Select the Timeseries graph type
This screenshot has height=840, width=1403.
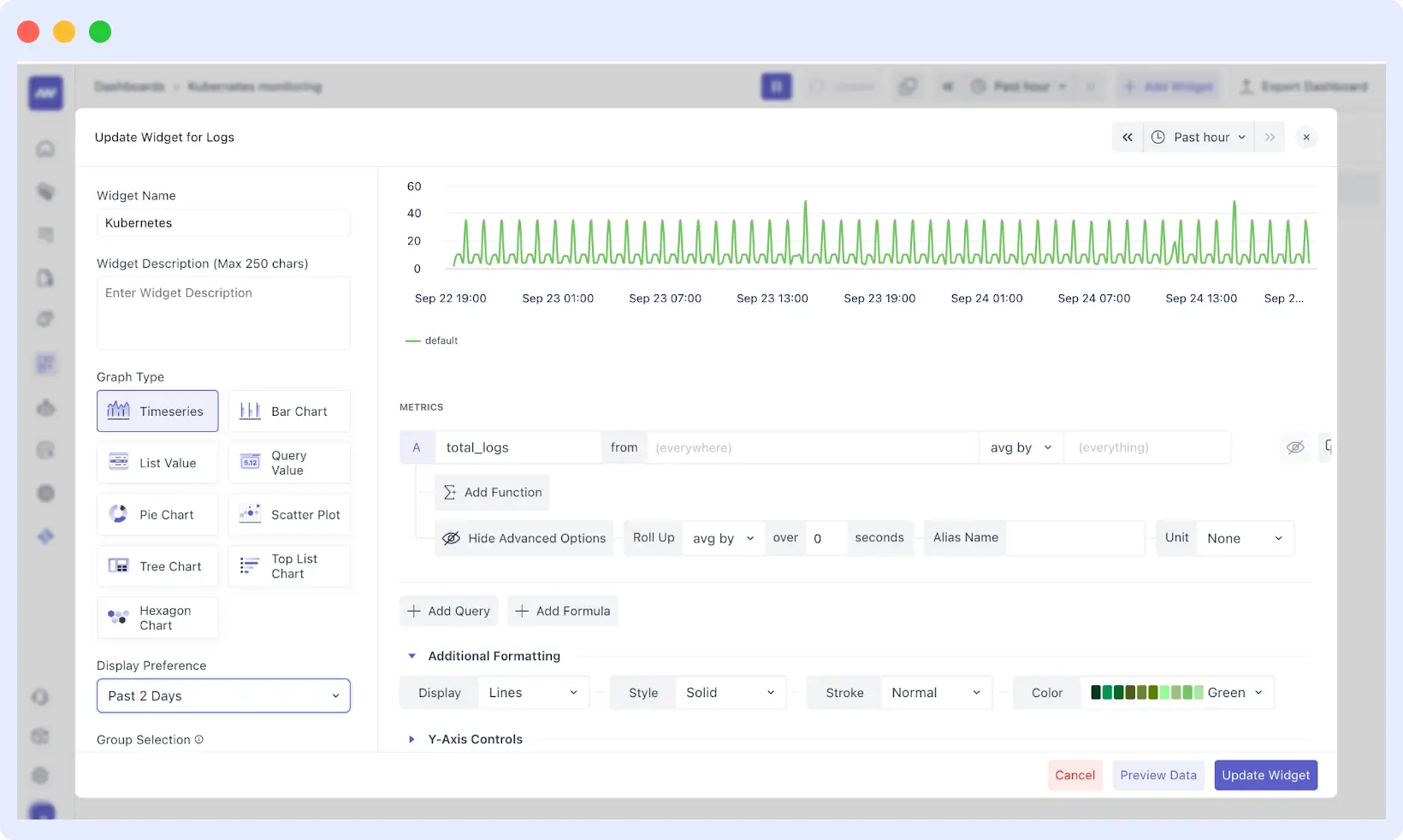(x=157, y=411)
